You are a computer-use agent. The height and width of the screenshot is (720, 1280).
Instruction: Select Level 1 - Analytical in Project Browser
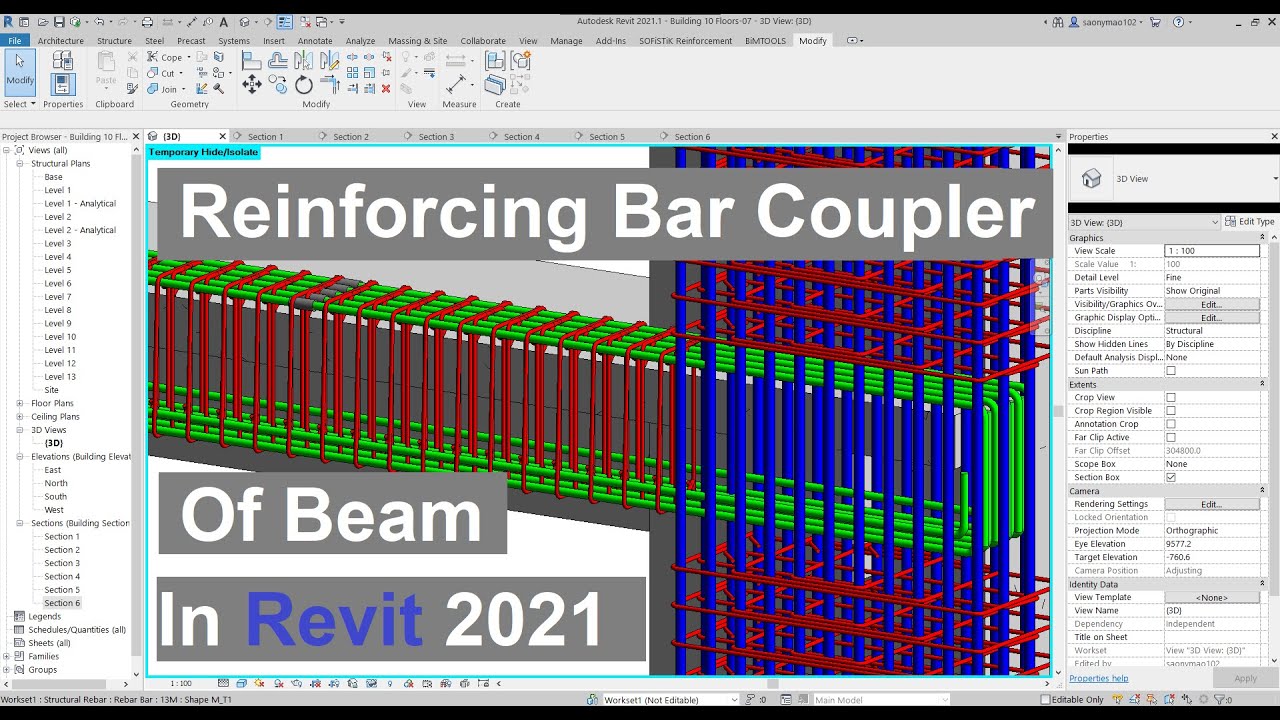coord(80,204)
